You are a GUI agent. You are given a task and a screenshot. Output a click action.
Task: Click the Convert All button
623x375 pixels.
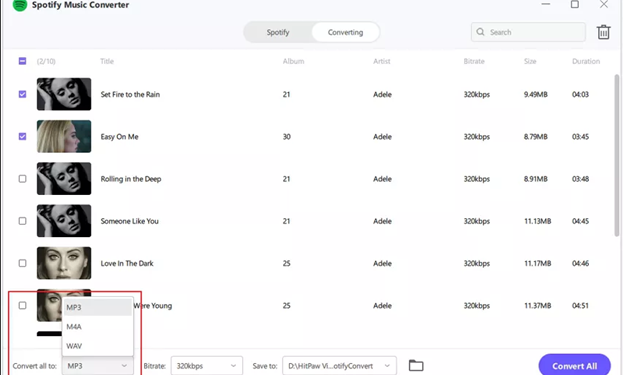tap(575, 365)
